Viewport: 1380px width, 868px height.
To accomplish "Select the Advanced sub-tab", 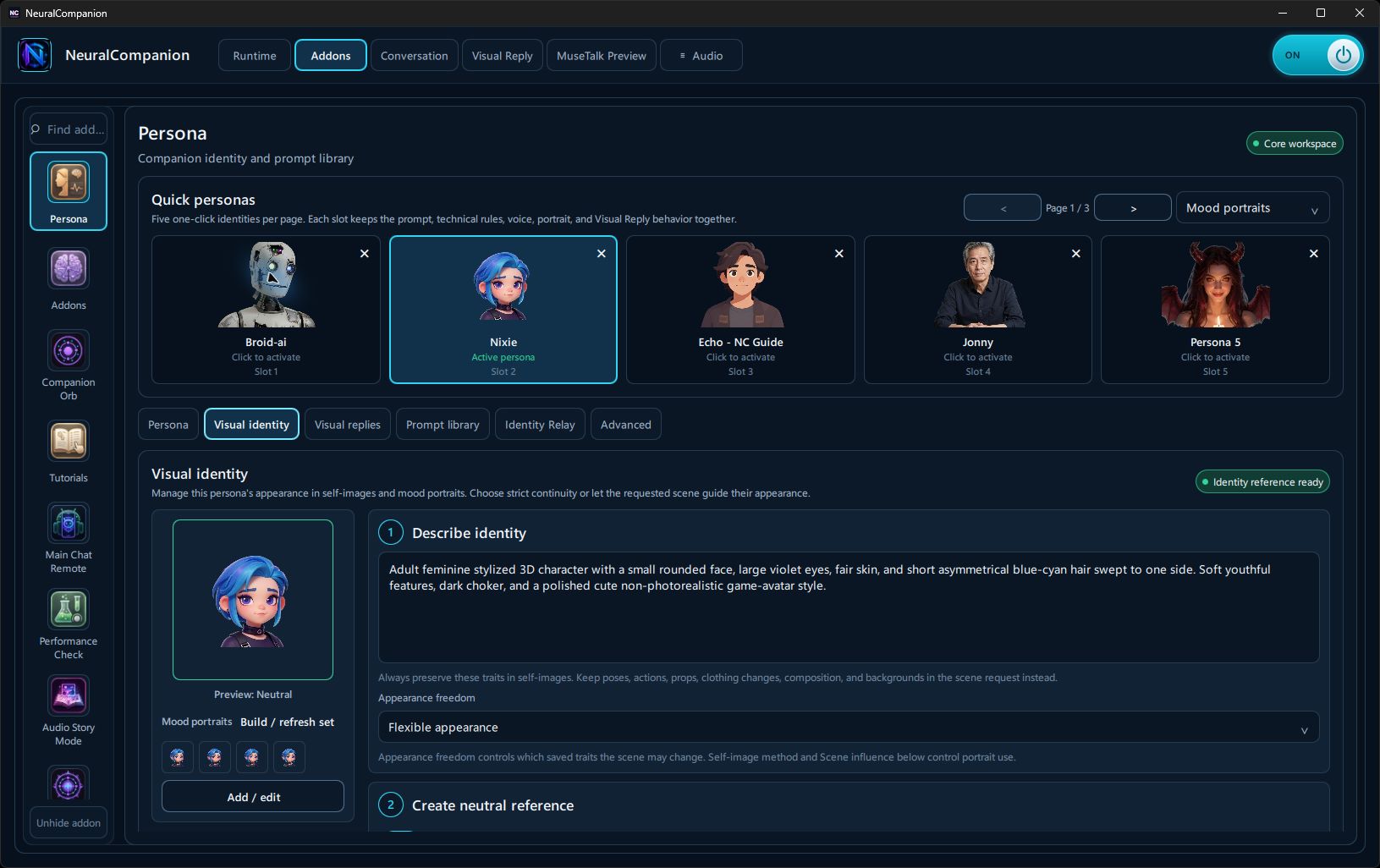I will coord(626,425).
